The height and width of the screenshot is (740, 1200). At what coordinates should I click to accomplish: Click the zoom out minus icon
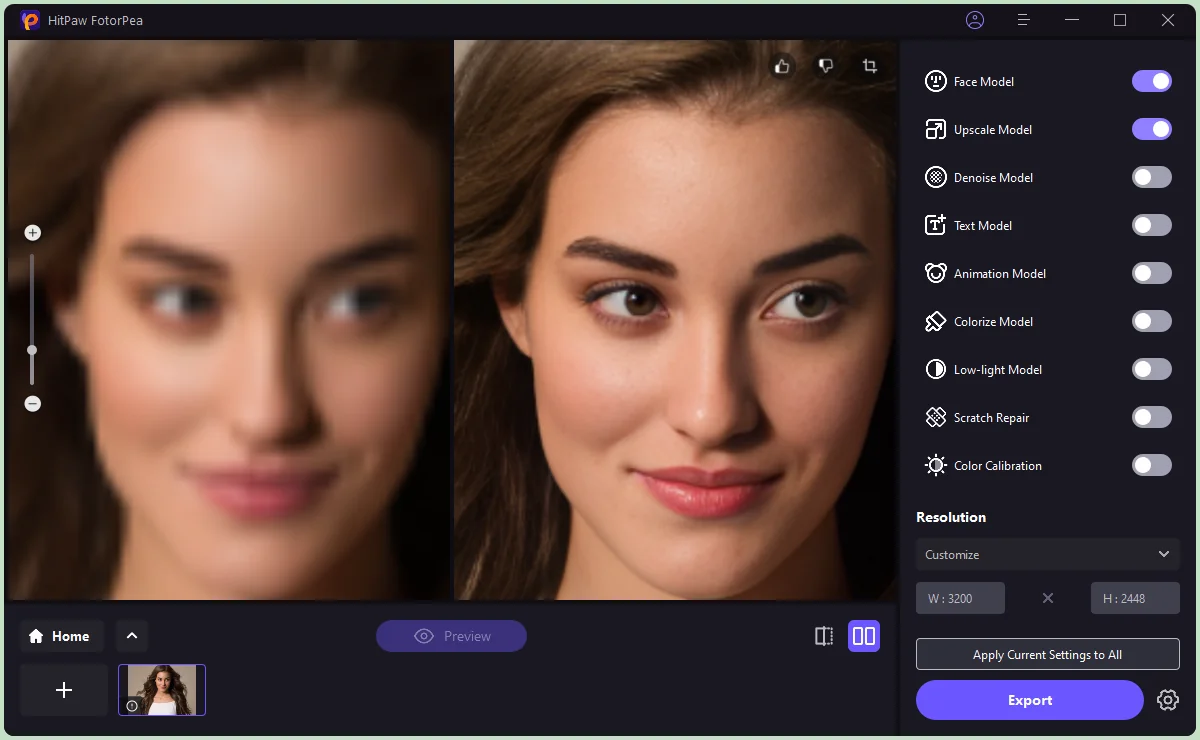tap(32, 404)
